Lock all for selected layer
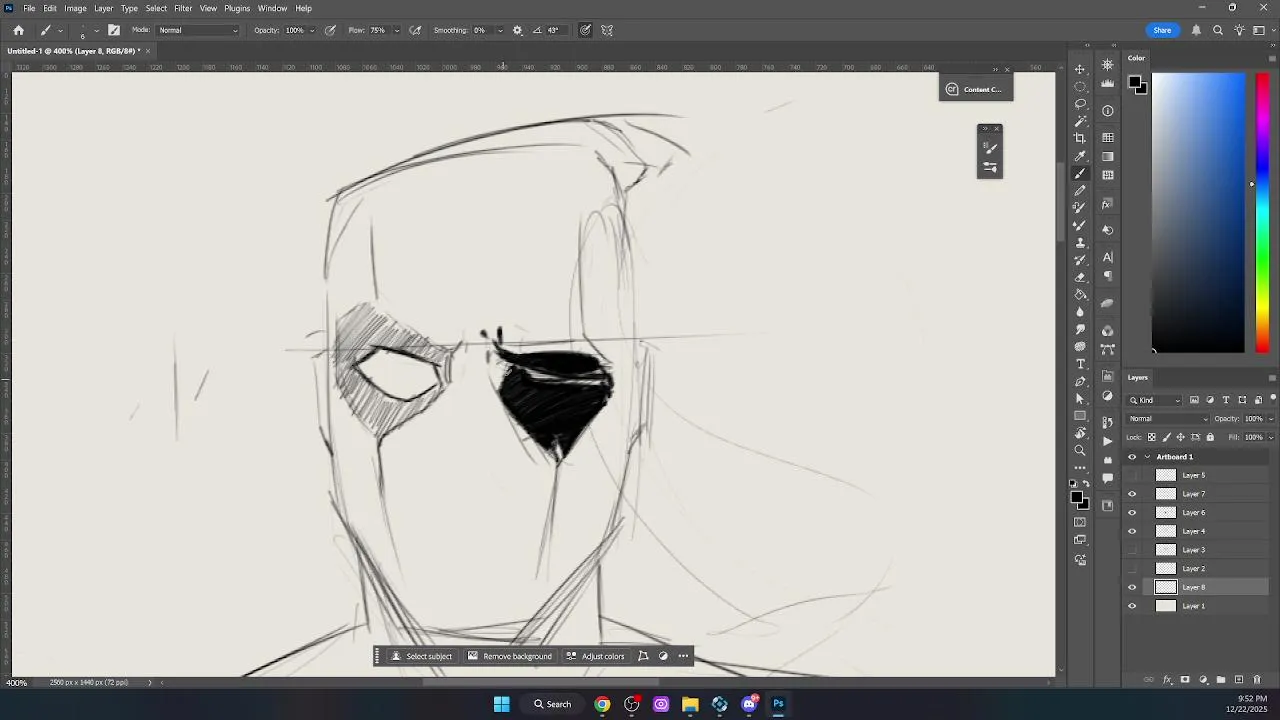 pyautogui.click(x=1210, y=437)
